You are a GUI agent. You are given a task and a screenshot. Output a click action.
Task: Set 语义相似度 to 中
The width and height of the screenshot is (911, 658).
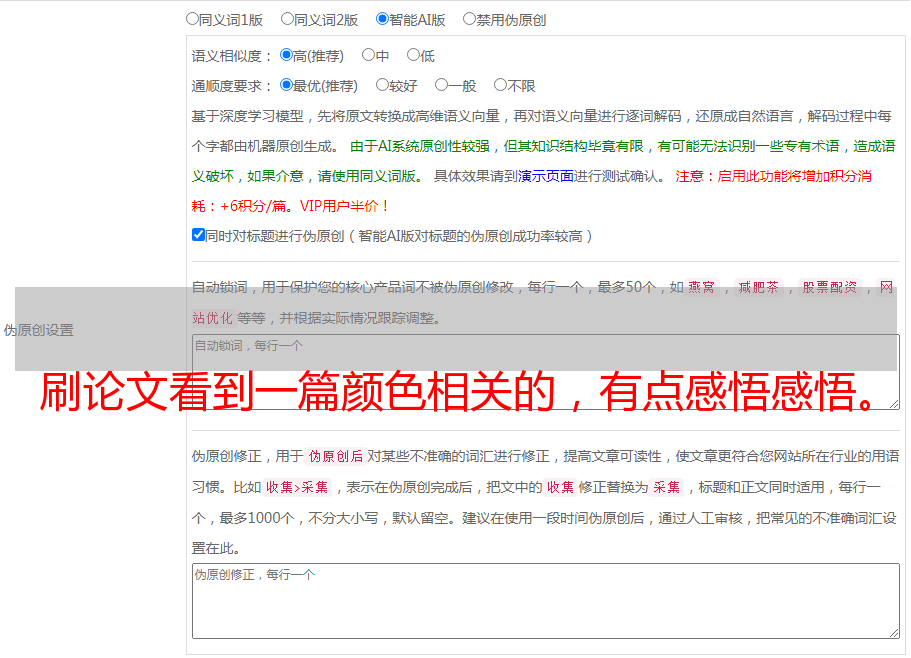coord(368,55)
